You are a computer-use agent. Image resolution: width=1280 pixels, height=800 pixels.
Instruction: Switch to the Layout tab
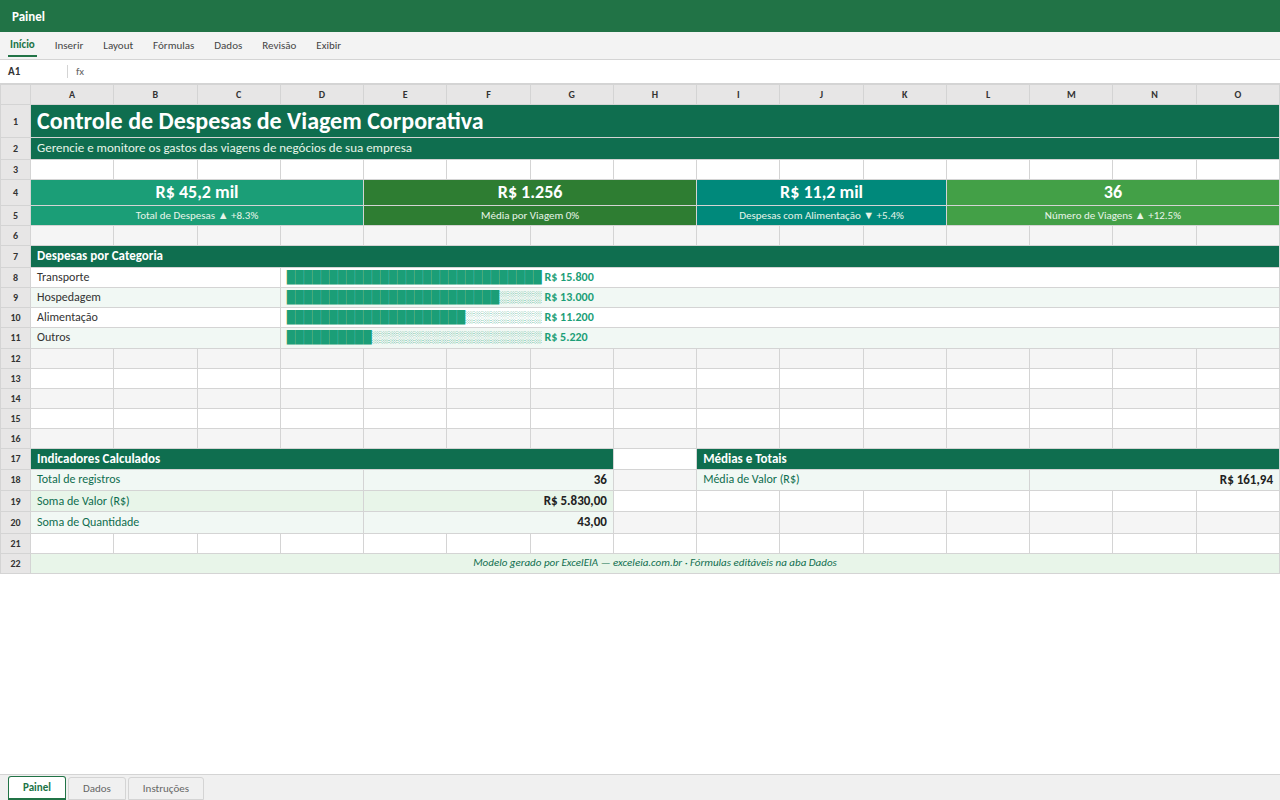coord(118,45)
